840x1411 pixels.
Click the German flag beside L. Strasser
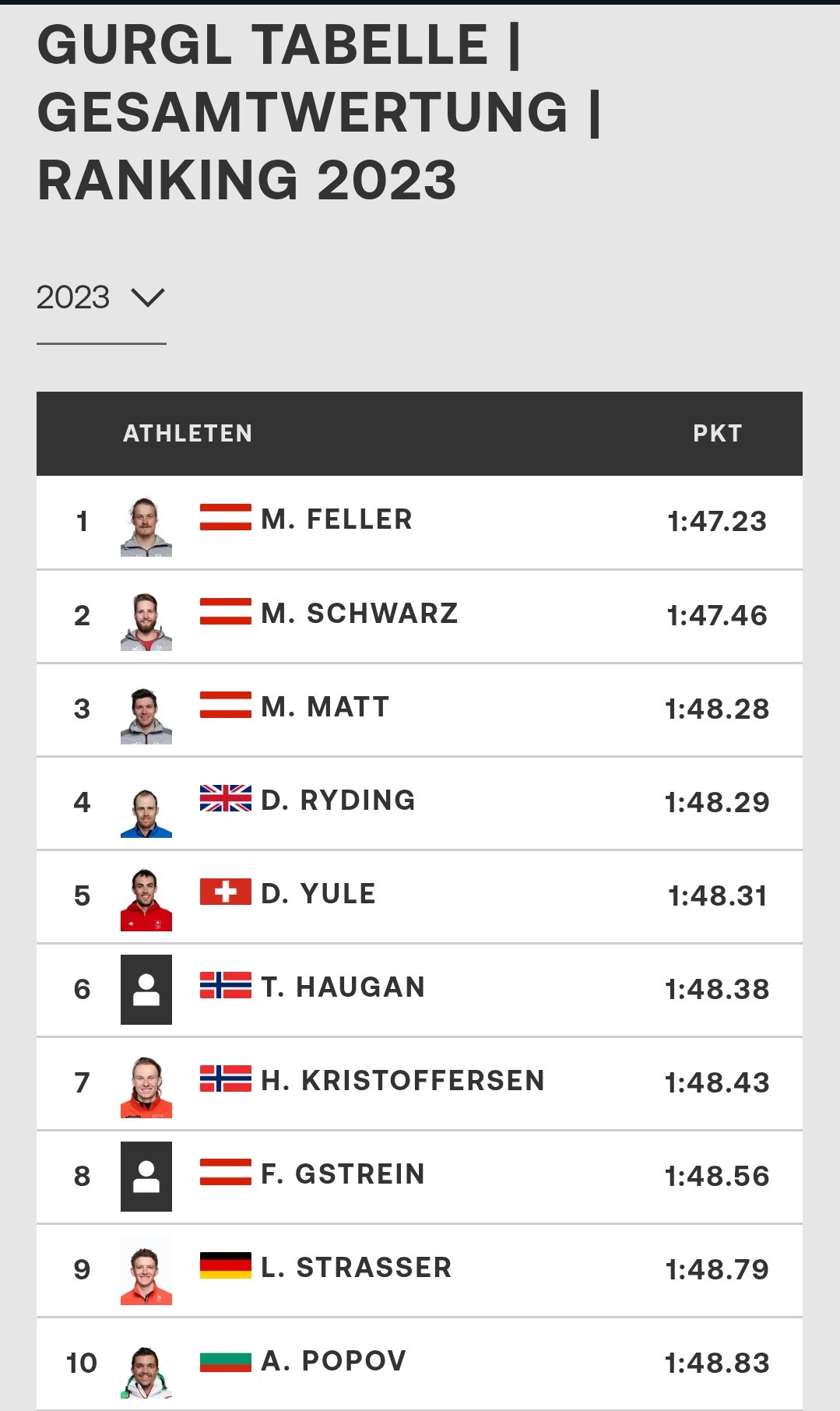coord(225,1265)
